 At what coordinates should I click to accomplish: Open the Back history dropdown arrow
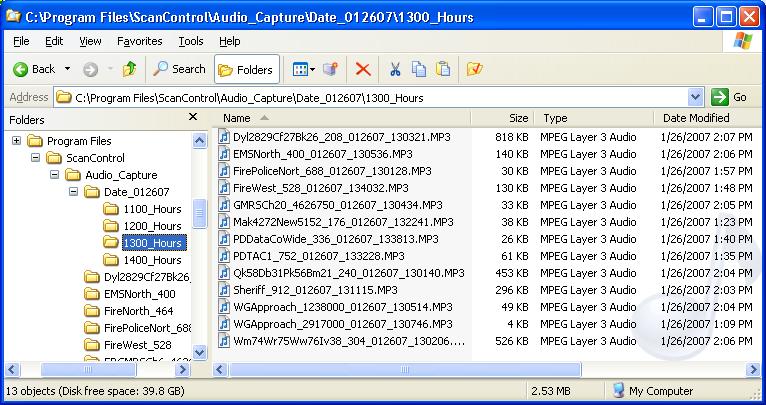tap(67, 69)
